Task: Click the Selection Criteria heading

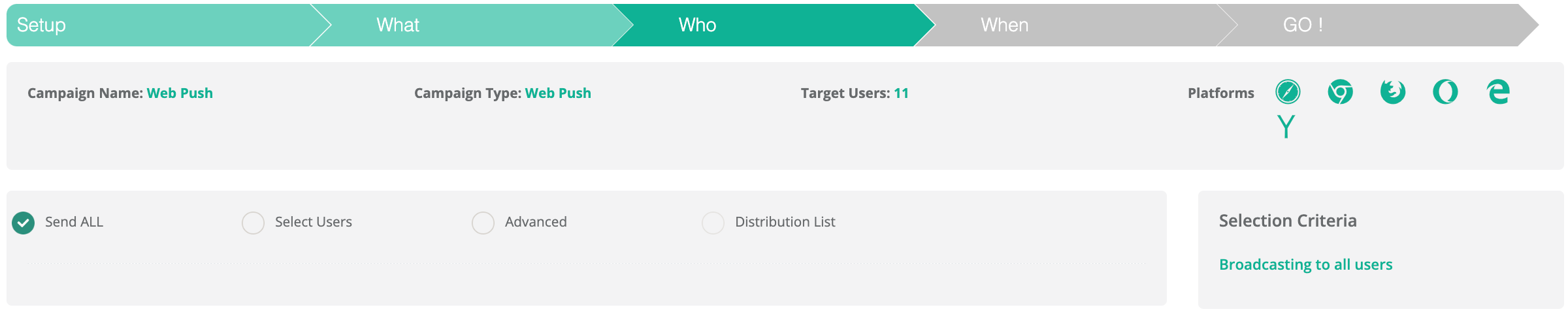Action: pyautogui.click(x=1288, y=221)
